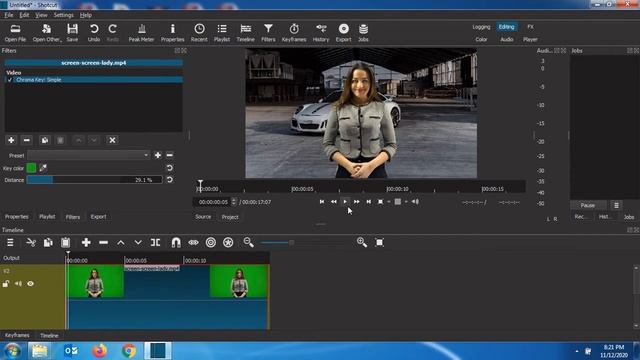Viewport: 640px width, 360px height.
Task: Open the Preset dropdown
Action: pyautogui.click(x=89, y=155)
